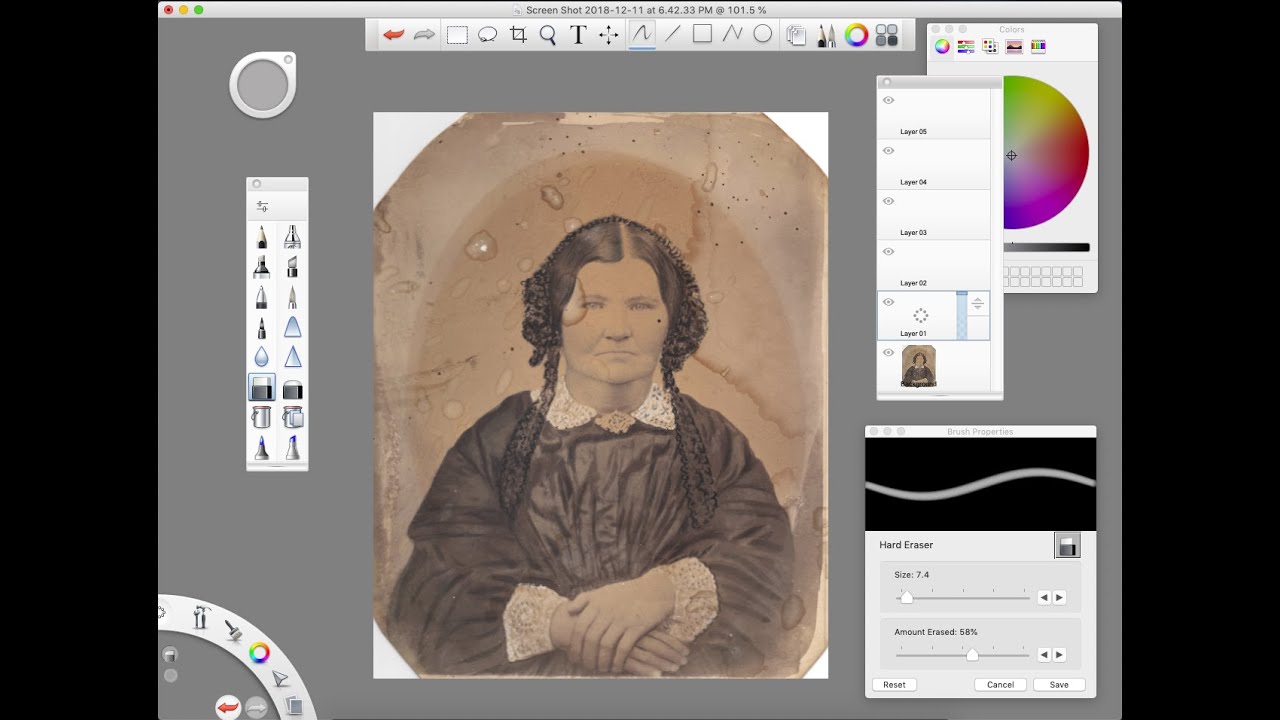Select the Lasso selection tool

(x=488, y=35)
